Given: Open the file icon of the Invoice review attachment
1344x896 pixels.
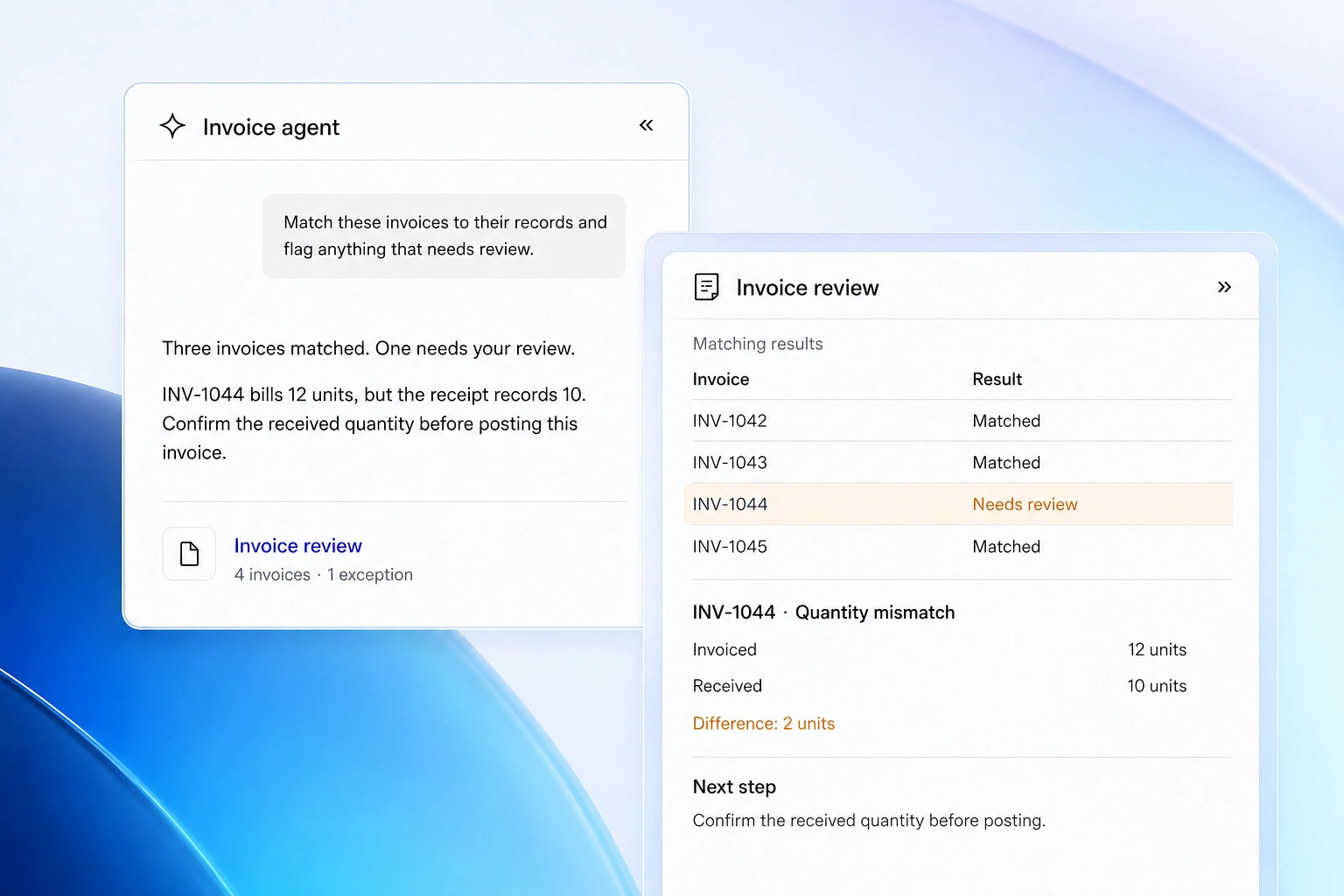Looking at the screenshot, I should coord(189,554).
